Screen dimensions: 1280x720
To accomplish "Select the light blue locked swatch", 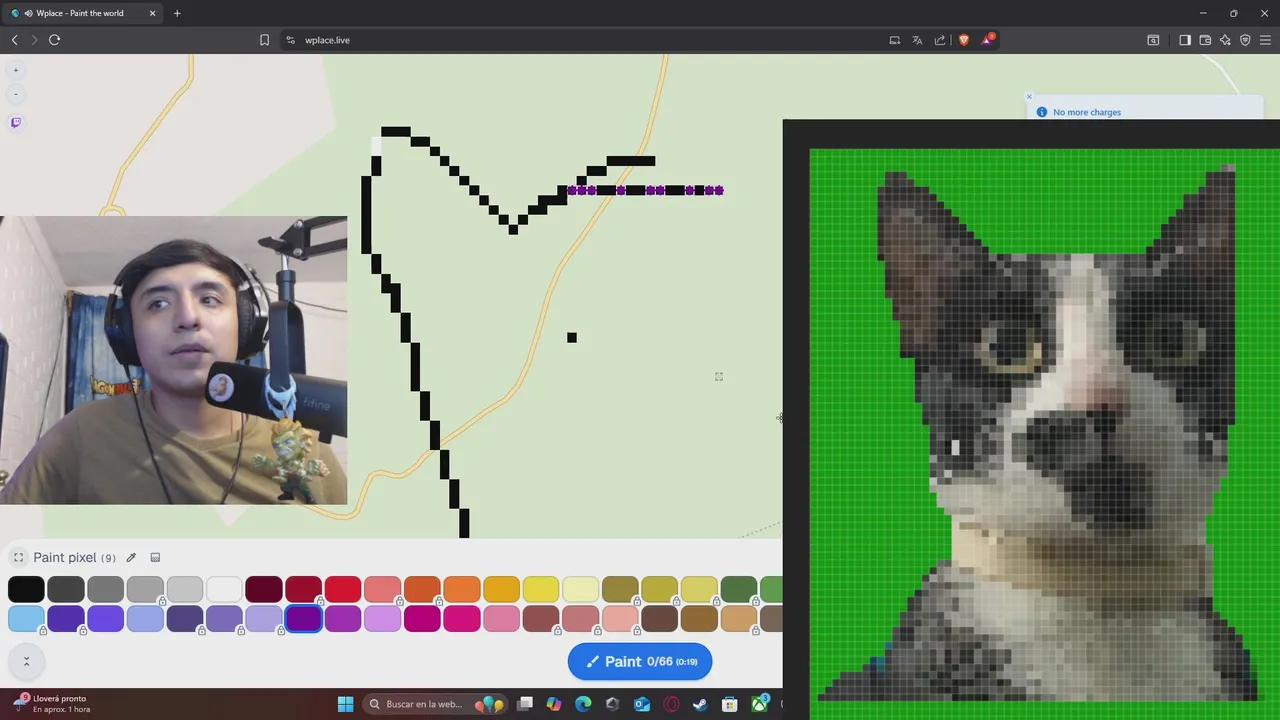I will 26,619.
